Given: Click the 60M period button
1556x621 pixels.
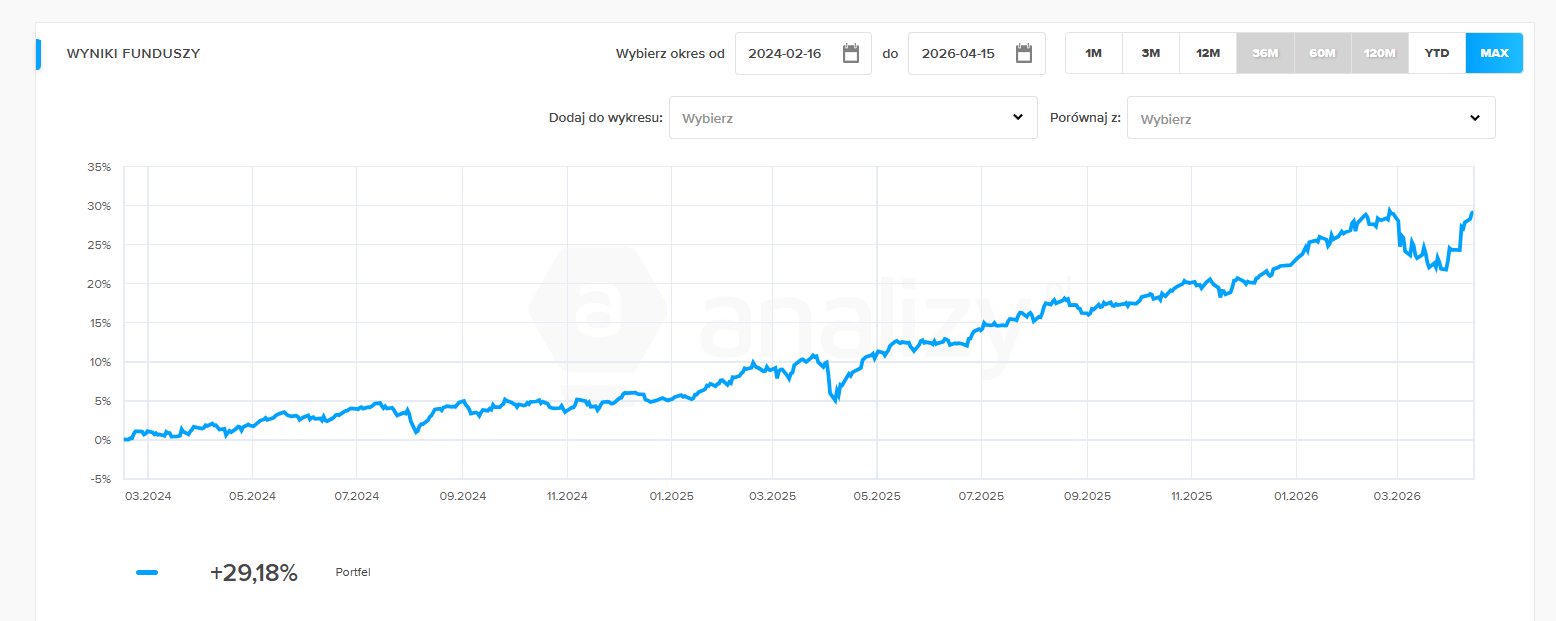Looking at the screenshot, I should [x=1322, y=53].
